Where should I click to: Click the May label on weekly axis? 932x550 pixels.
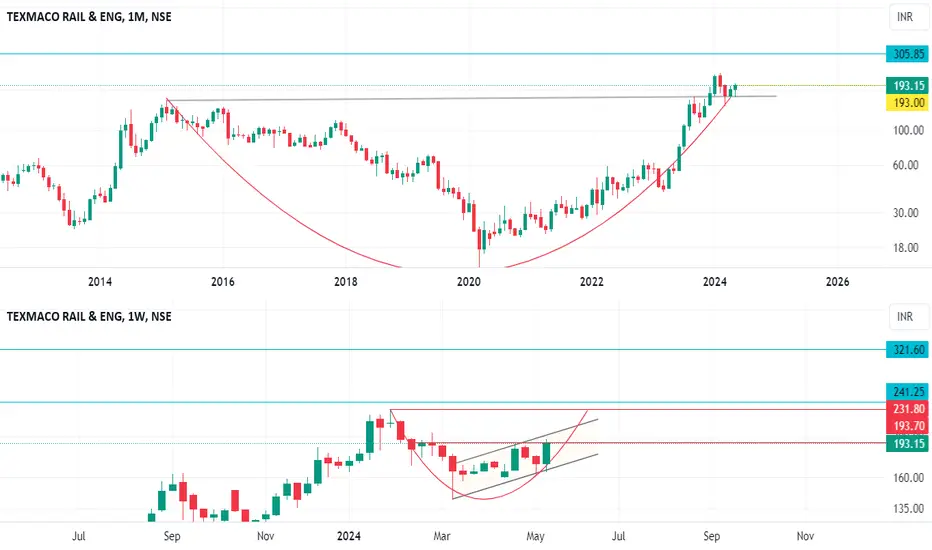(535, 536)
